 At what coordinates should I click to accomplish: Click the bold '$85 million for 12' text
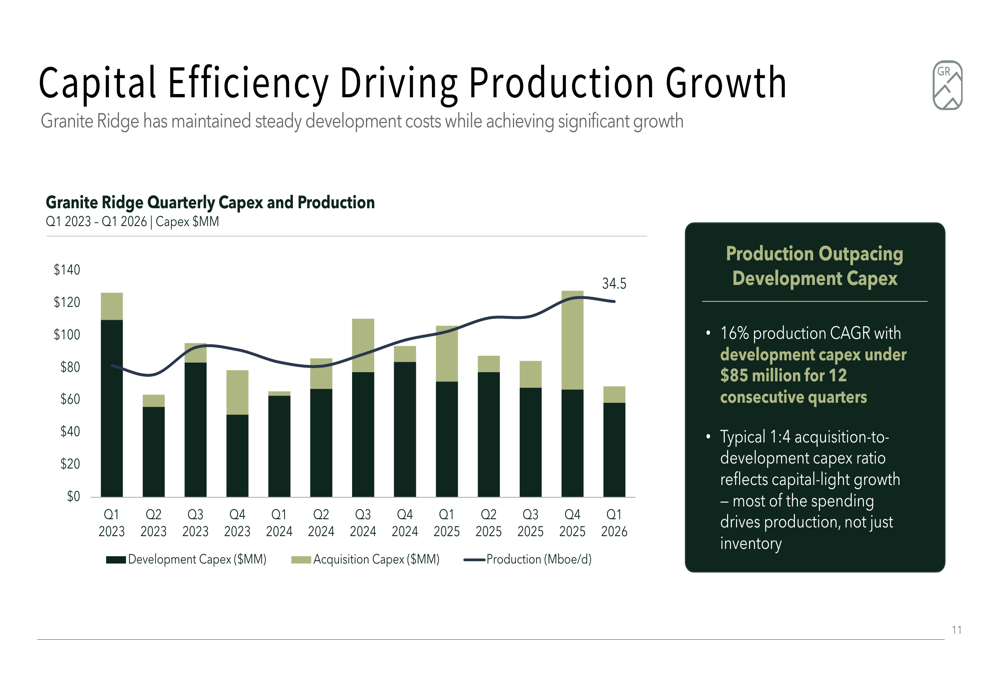coord(783,375)
